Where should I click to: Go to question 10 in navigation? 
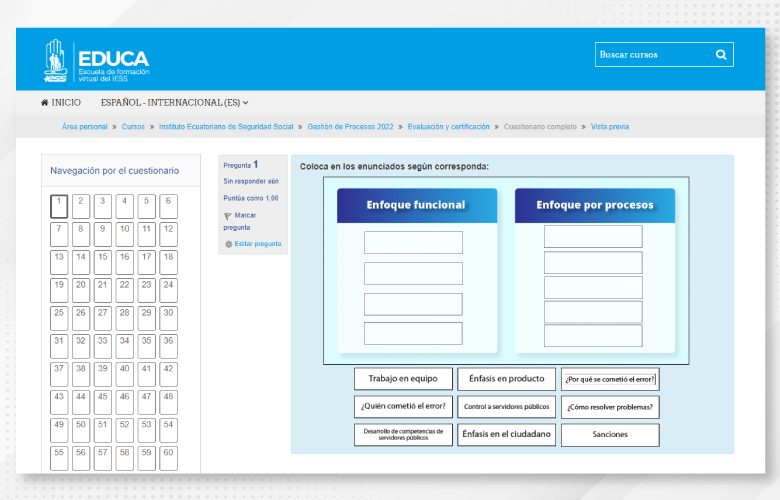click(x=124, y=234)
